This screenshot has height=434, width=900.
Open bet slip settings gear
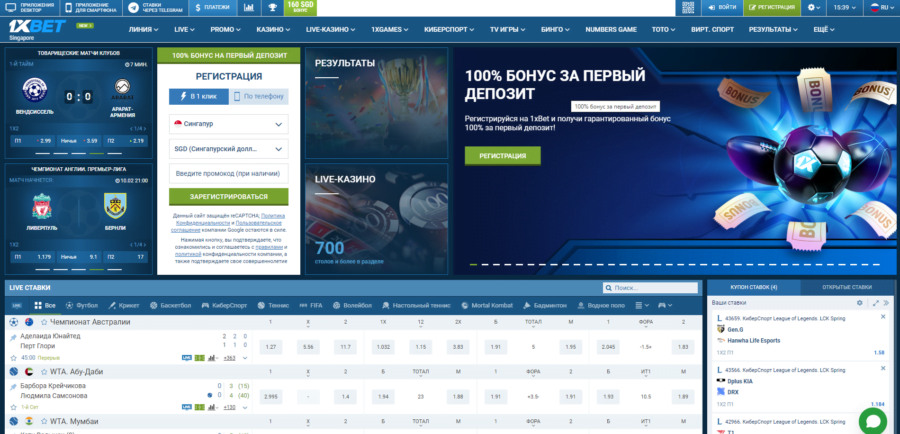859,303
